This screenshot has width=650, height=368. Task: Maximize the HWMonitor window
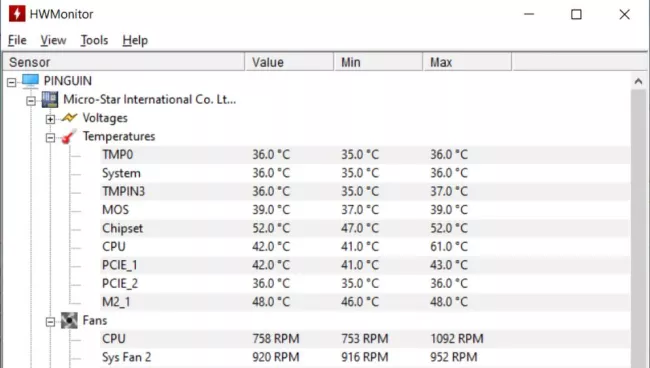point(576,14)
